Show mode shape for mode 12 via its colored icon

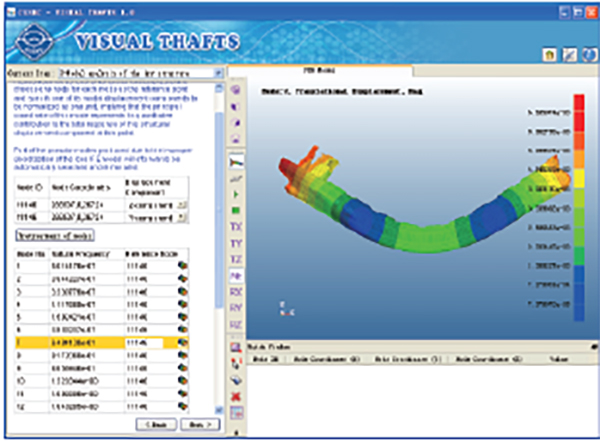[183, 406]
